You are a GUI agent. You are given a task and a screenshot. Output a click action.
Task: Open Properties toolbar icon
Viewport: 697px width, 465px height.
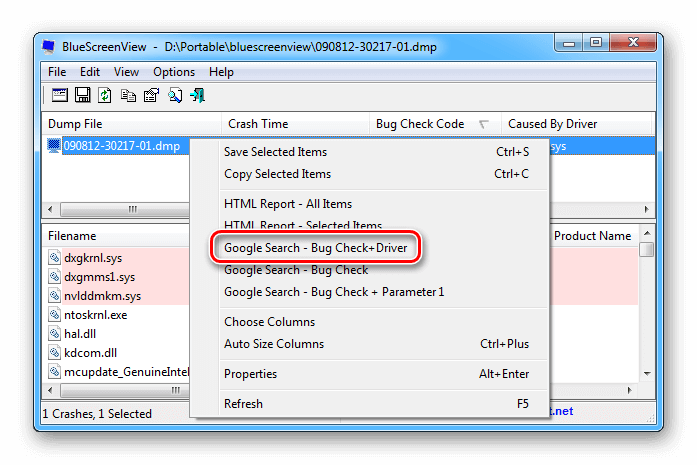(x=152, y=95)
